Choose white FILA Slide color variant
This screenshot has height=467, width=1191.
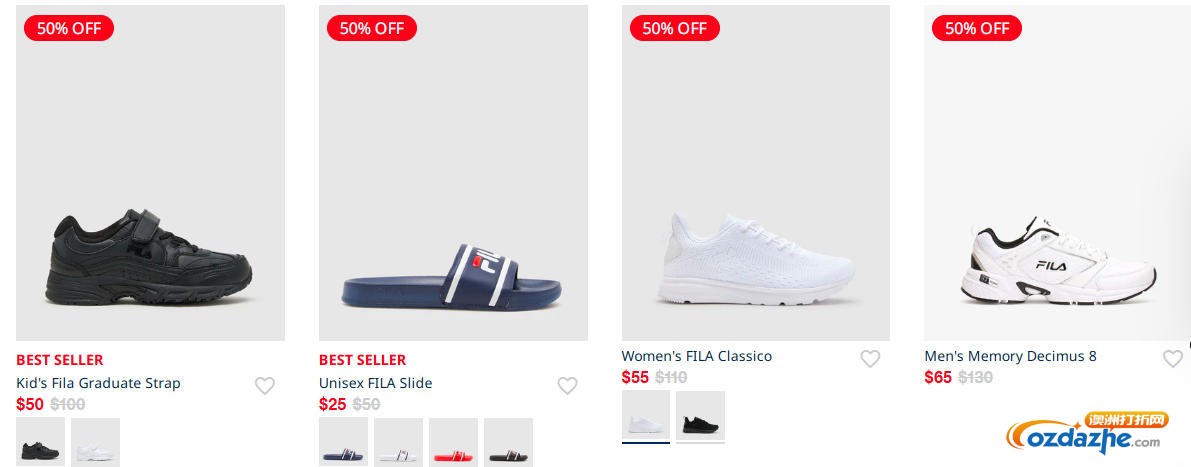coord(399,442)
